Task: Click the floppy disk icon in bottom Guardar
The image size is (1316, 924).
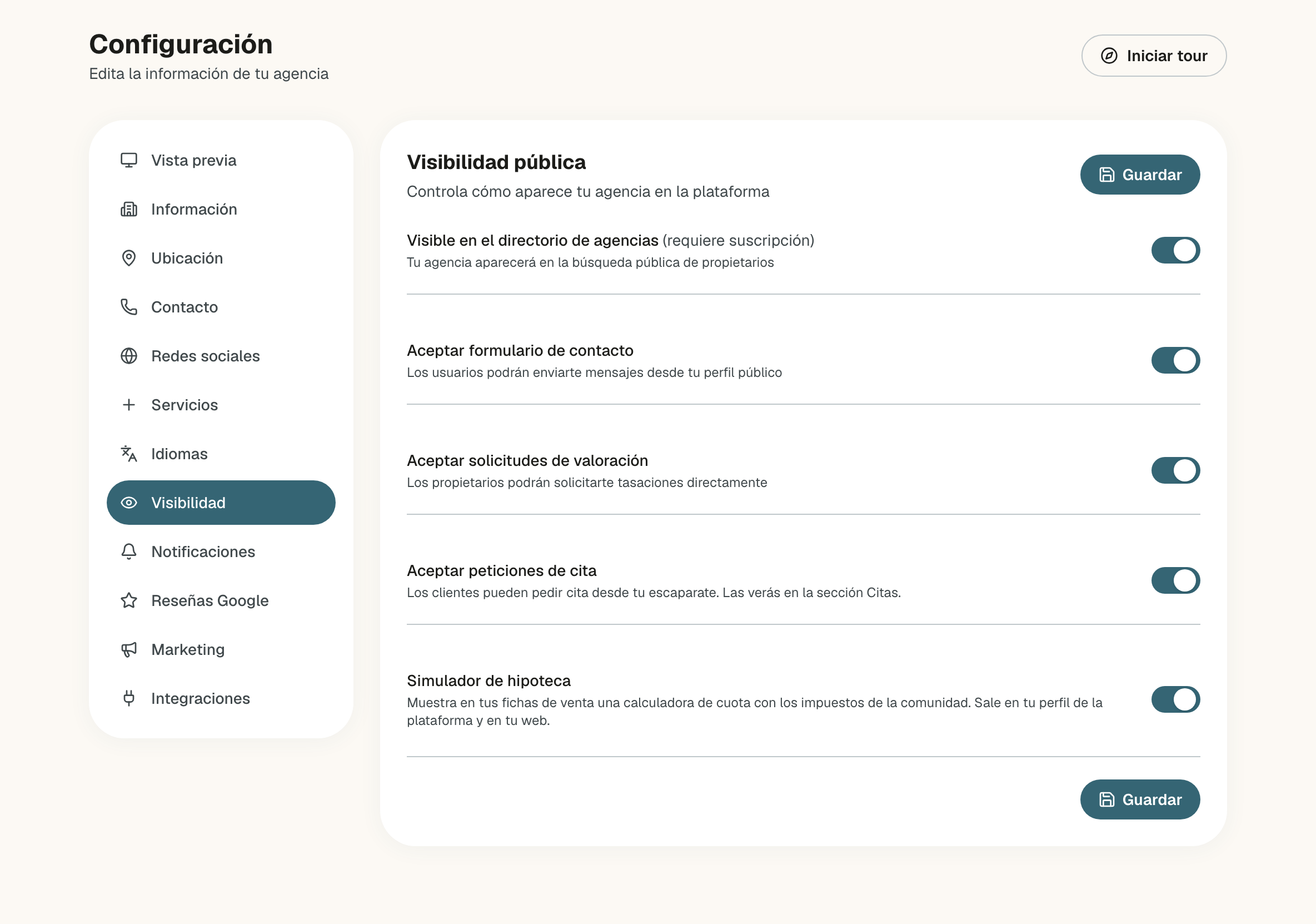Action: pyautogui.click(x=1107, y=799)
